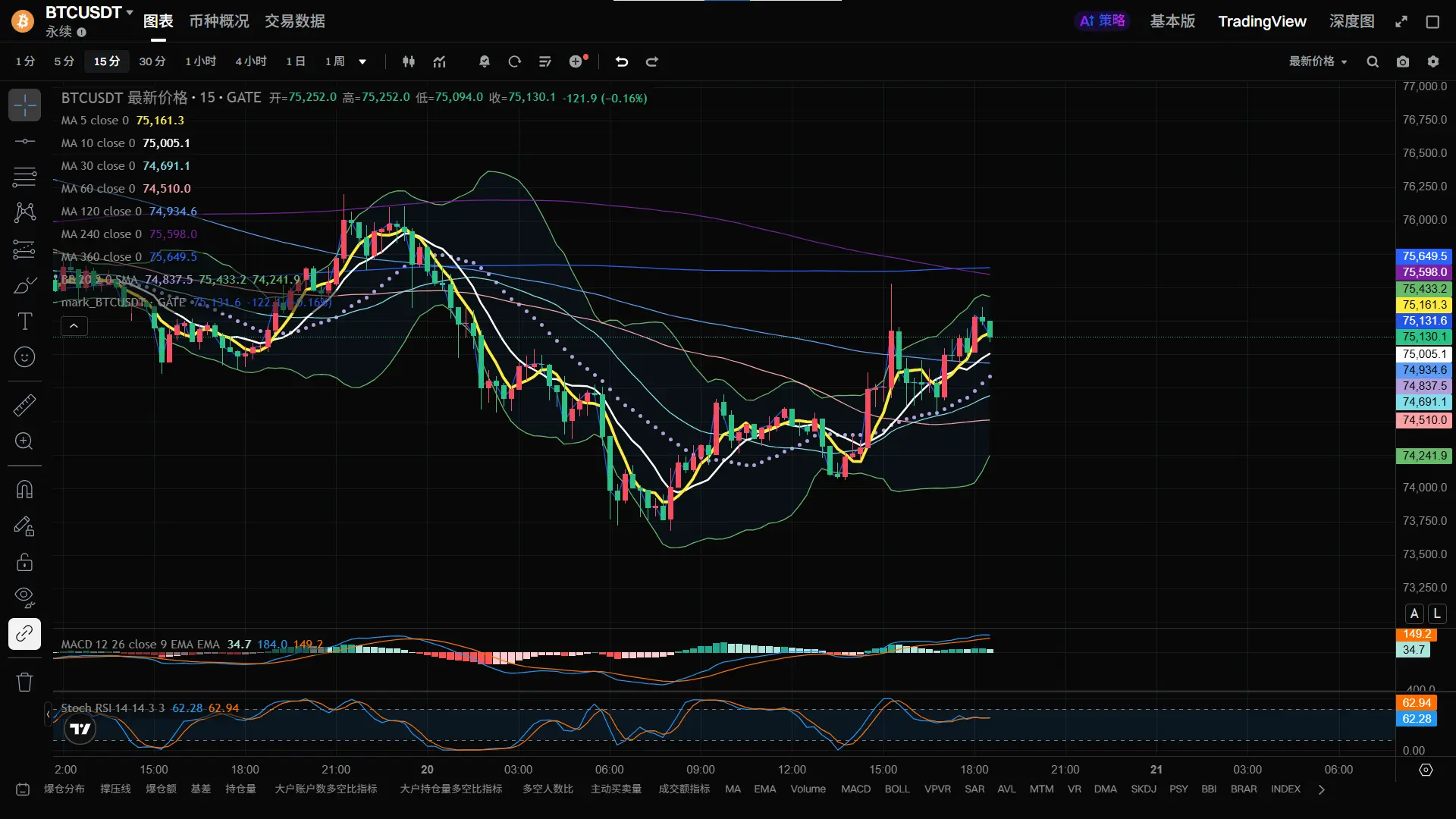This screenshot has width=1456, height=819.
Task: Add the MACD indicator from bottom bar
Action: [x=855, y=789]
